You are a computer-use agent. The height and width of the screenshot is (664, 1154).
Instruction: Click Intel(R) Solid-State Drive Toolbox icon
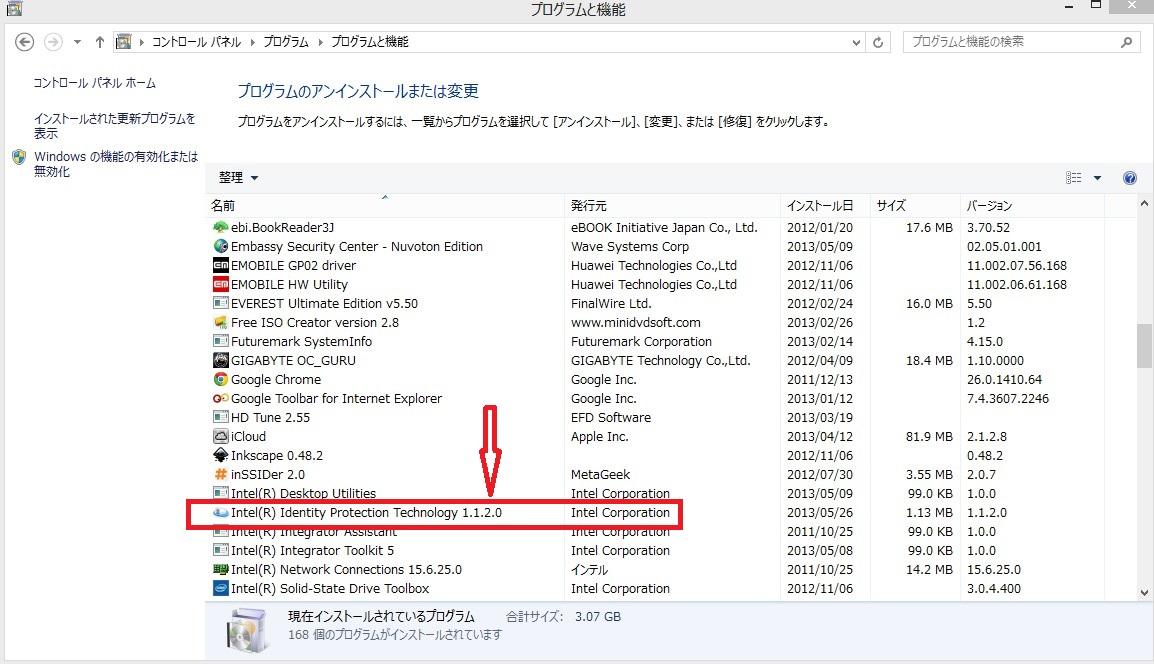coord(220,588)
